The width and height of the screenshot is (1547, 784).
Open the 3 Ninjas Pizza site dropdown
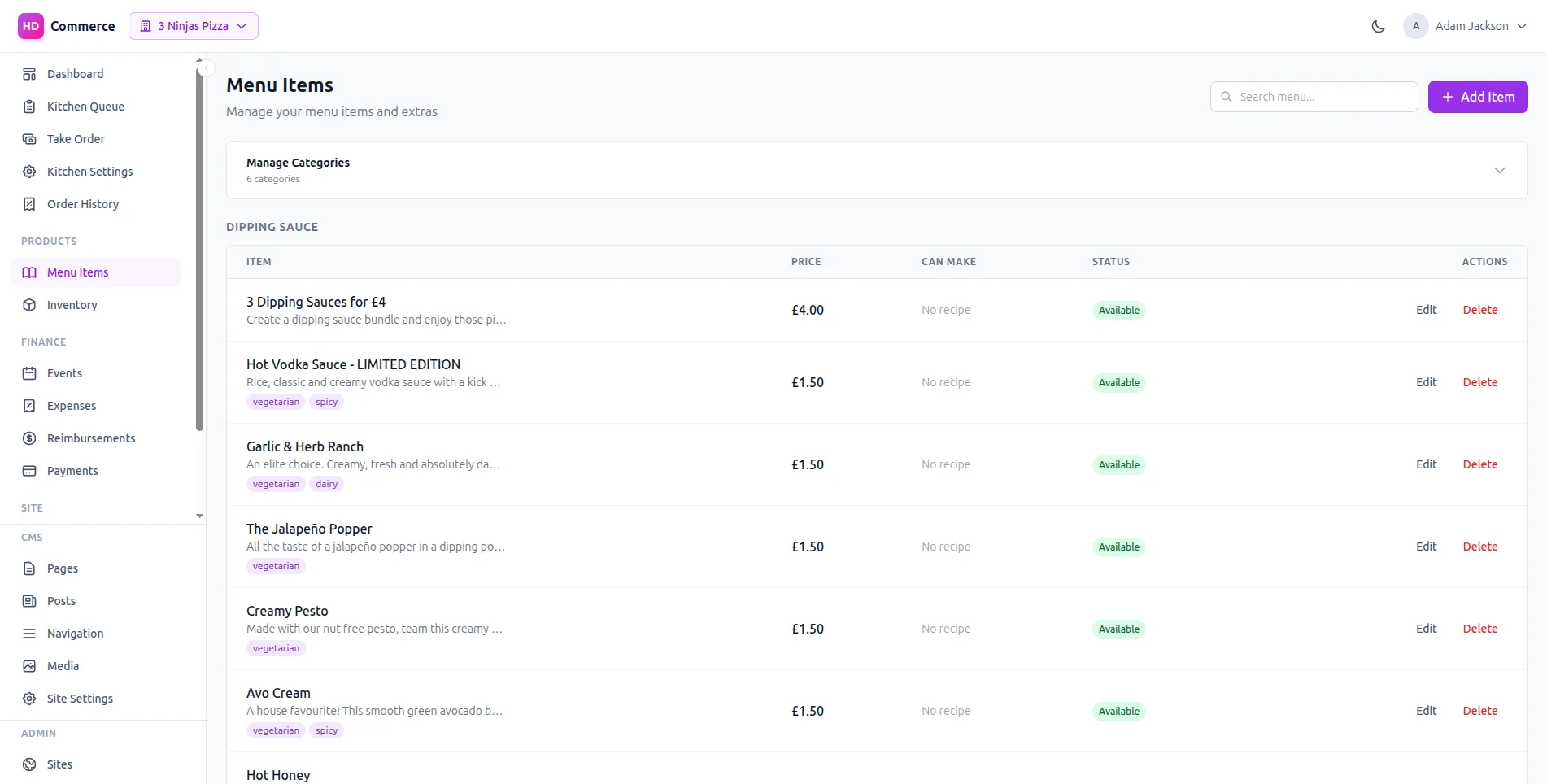point(194,26)
